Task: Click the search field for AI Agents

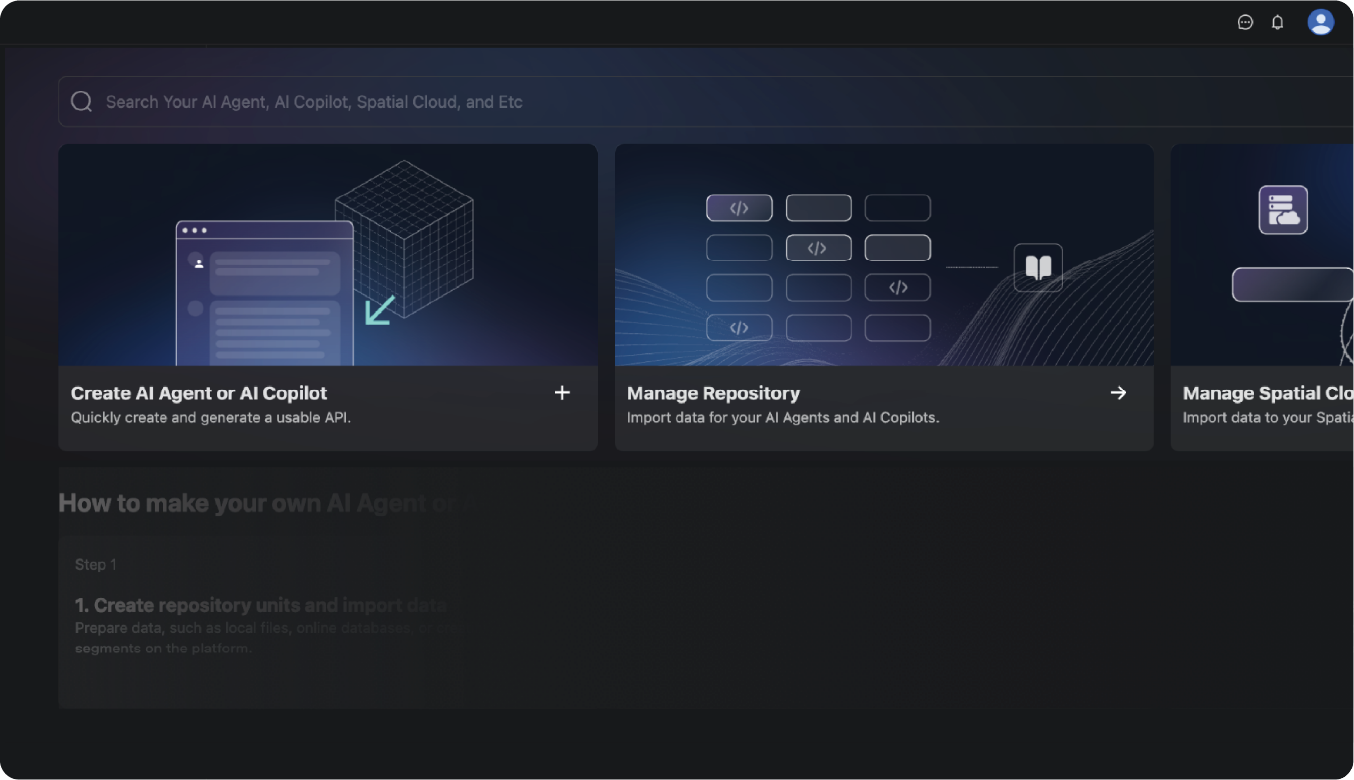Action: [x=706, y=102]
